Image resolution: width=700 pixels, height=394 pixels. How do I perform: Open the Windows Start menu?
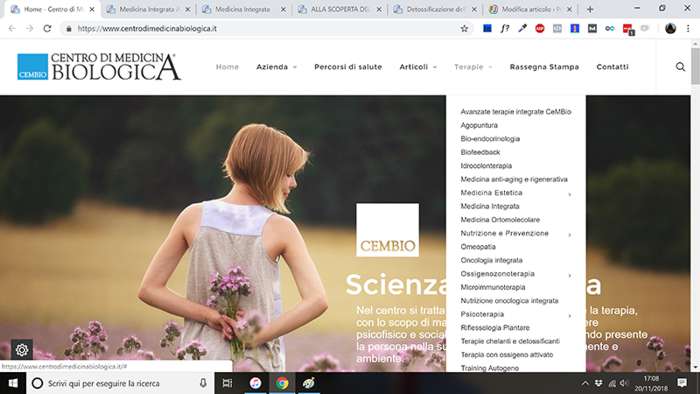pos(13,383)
